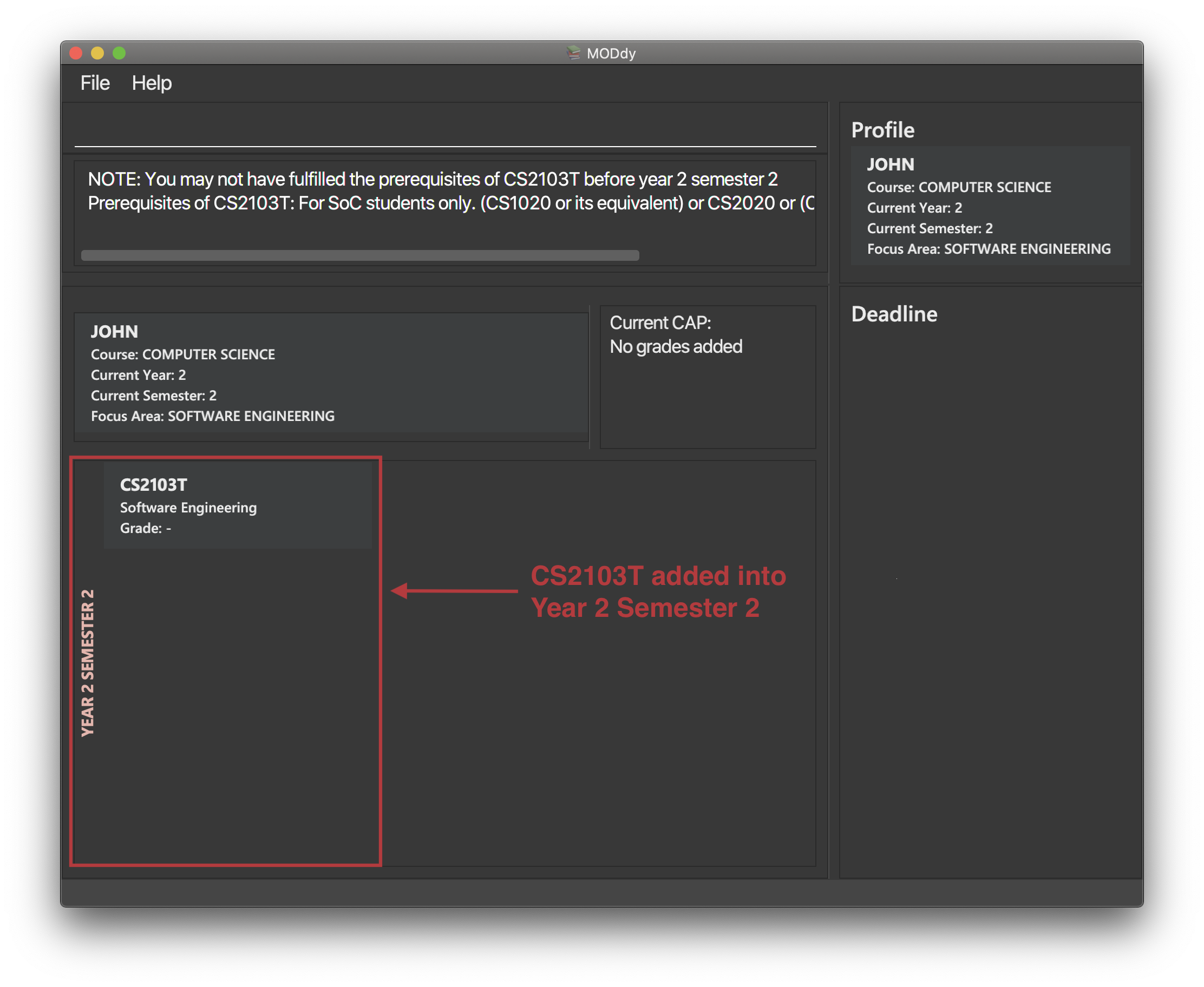Click the 'No grades added' text
The width and height of the screenshot is (1204, 987).
[676, 347]
